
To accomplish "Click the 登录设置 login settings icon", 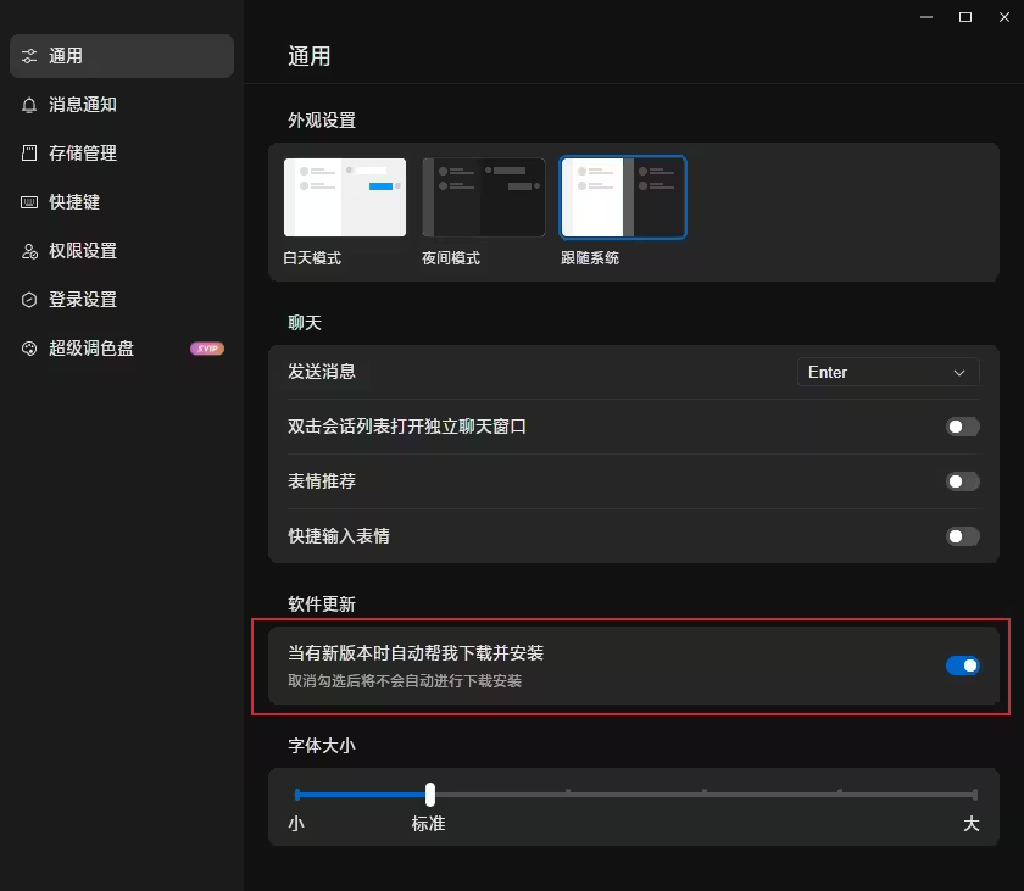I will [28, 299].
